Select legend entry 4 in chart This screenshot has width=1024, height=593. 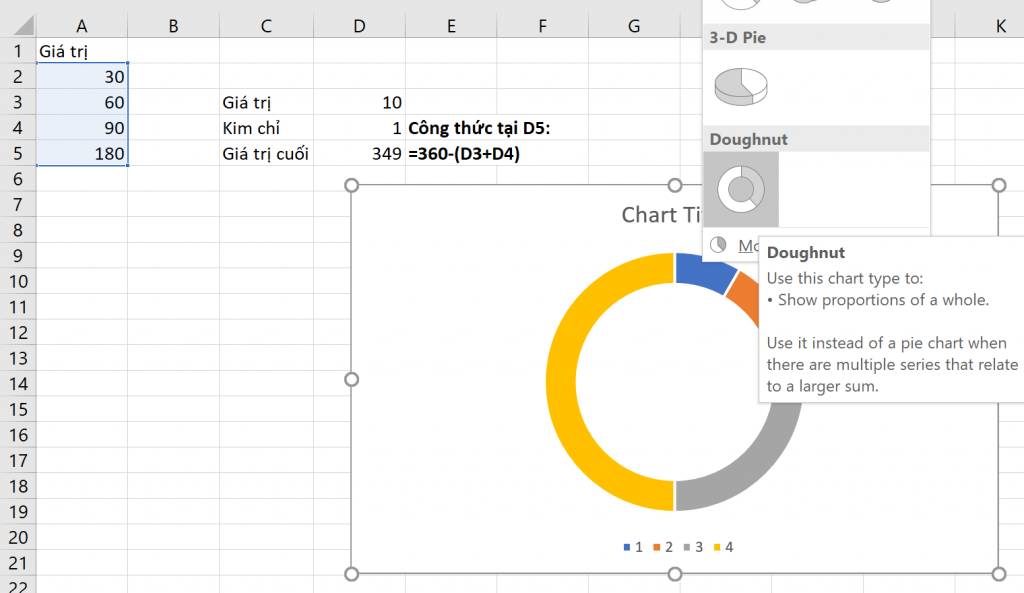click(x=722, y=547)
